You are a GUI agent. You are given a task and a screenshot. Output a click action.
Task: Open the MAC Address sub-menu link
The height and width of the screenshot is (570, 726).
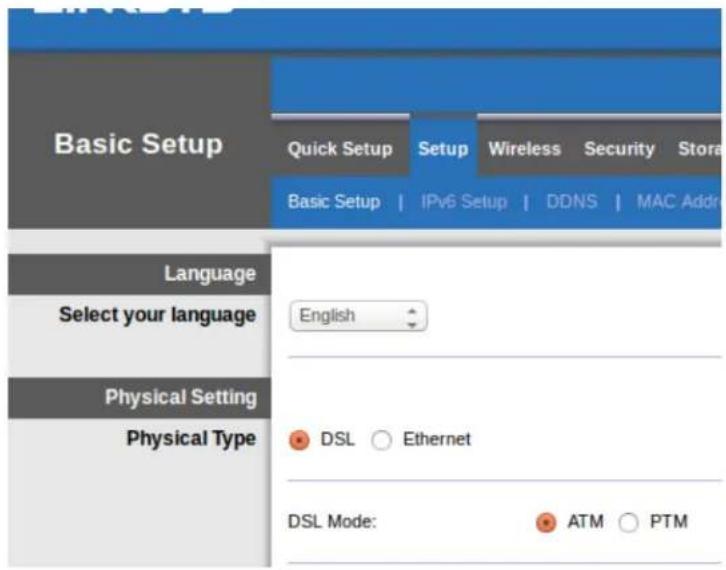coord(679,201)
